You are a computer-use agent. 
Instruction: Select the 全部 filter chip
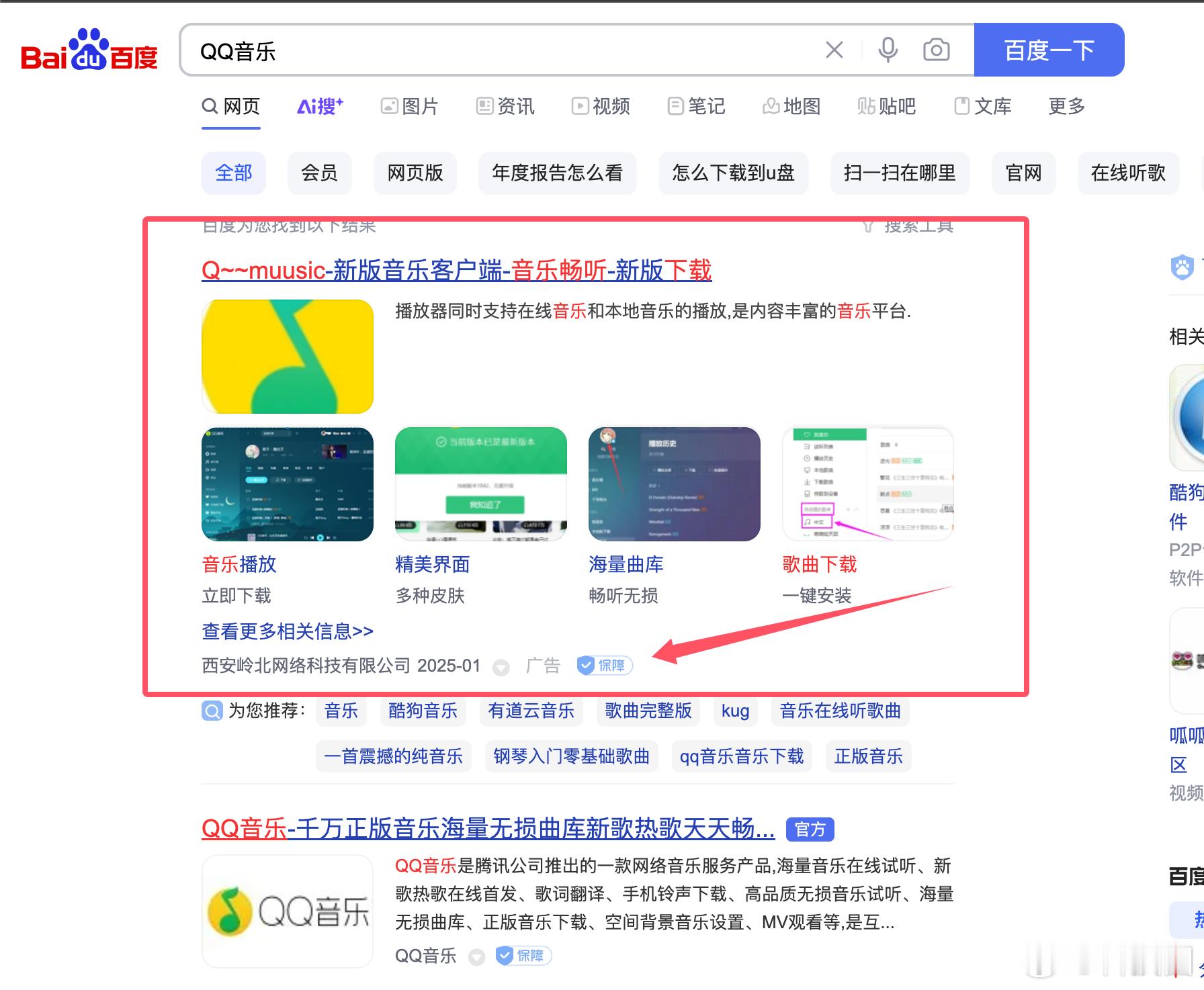pos(234,173)
